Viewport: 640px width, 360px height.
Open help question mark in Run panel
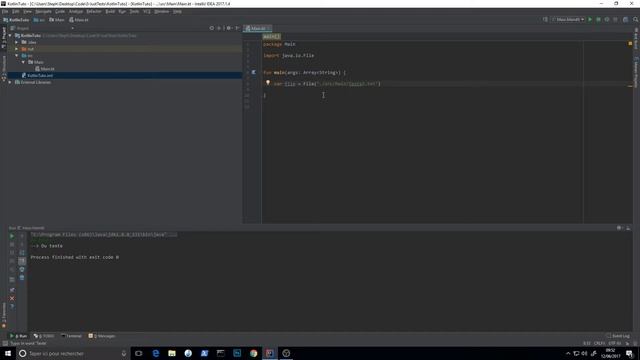(12, 307)
